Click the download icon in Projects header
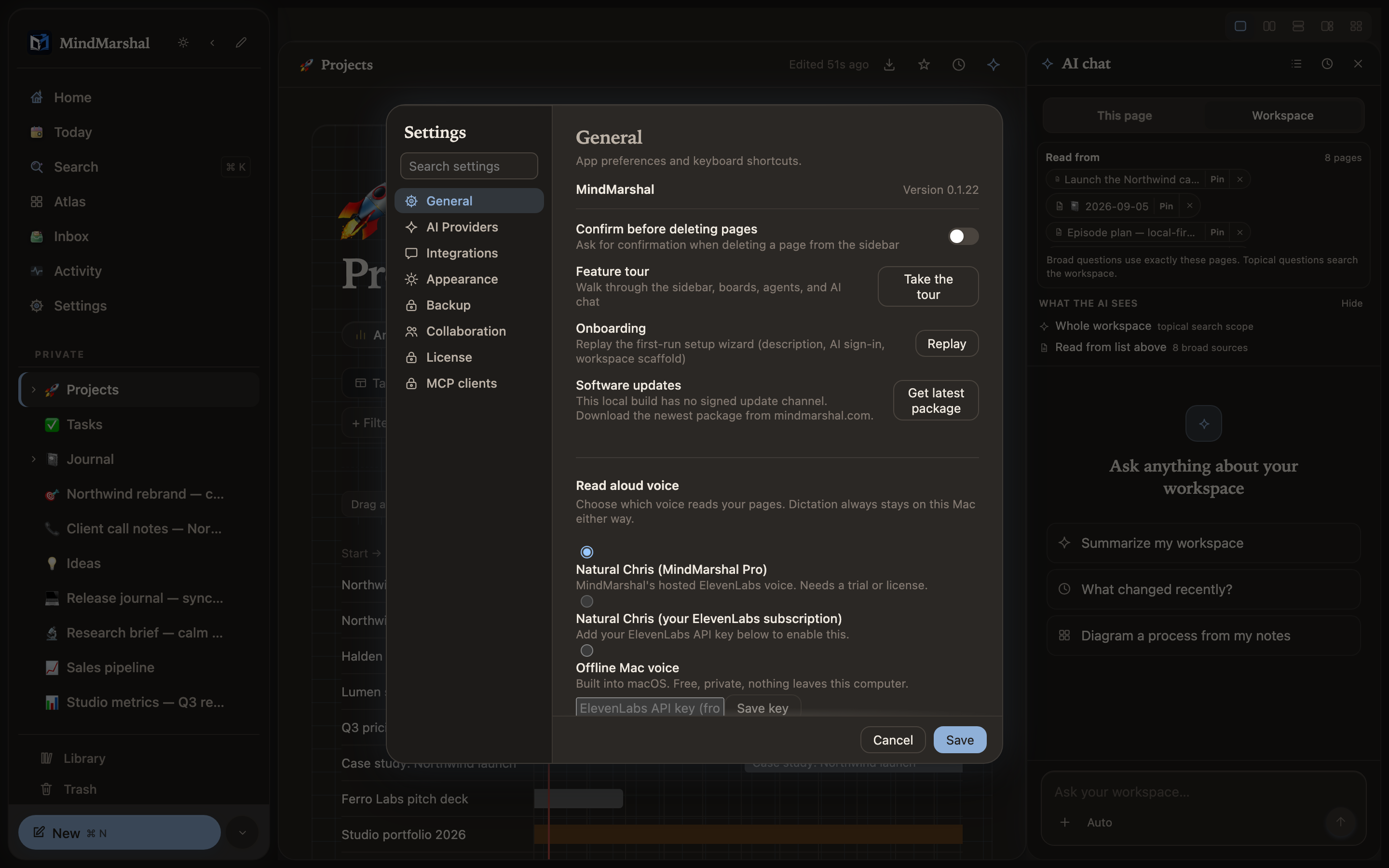This screenshot has height=868, width=1389. click(x=889, y=65)
